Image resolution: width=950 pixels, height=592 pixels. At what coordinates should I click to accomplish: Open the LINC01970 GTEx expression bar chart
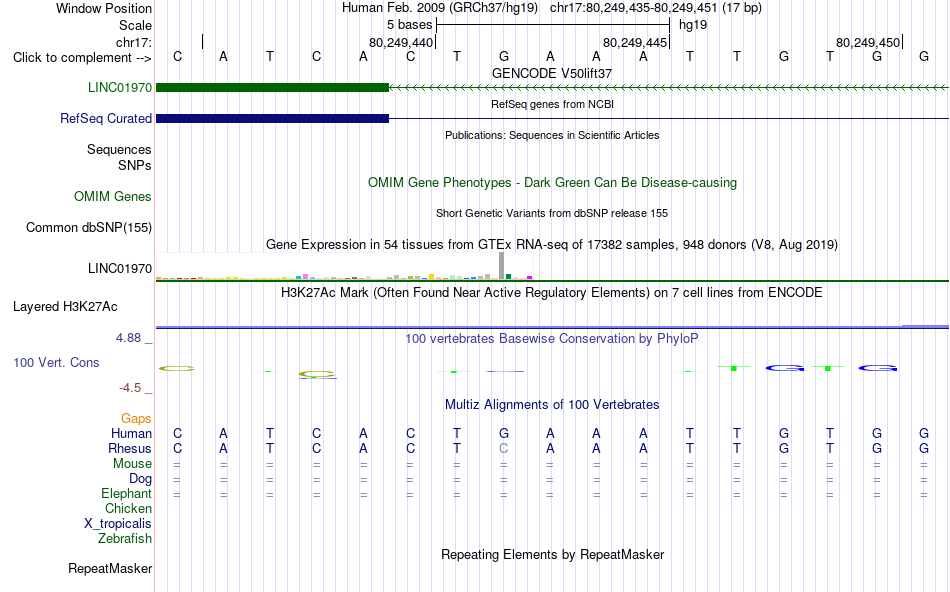344,266
